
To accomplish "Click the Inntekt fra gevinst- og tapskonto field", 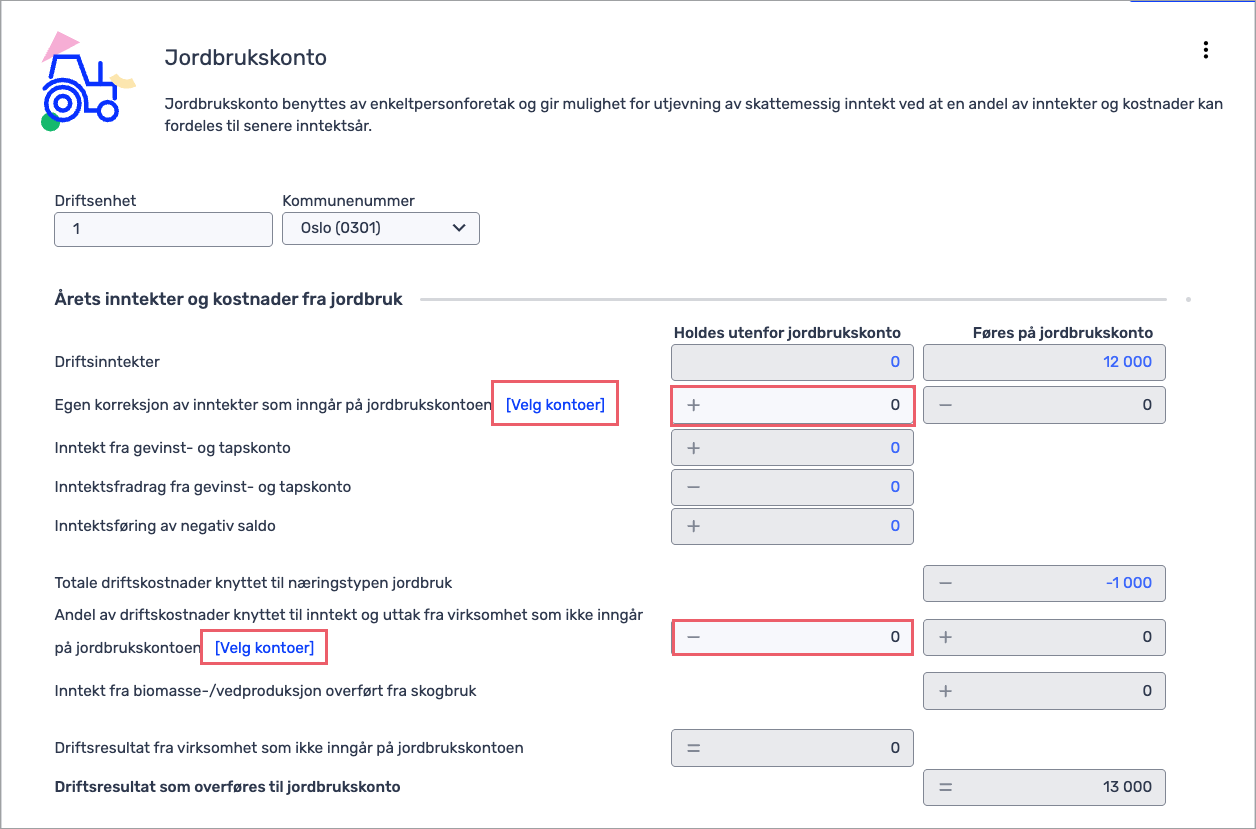I will (792, 448).
